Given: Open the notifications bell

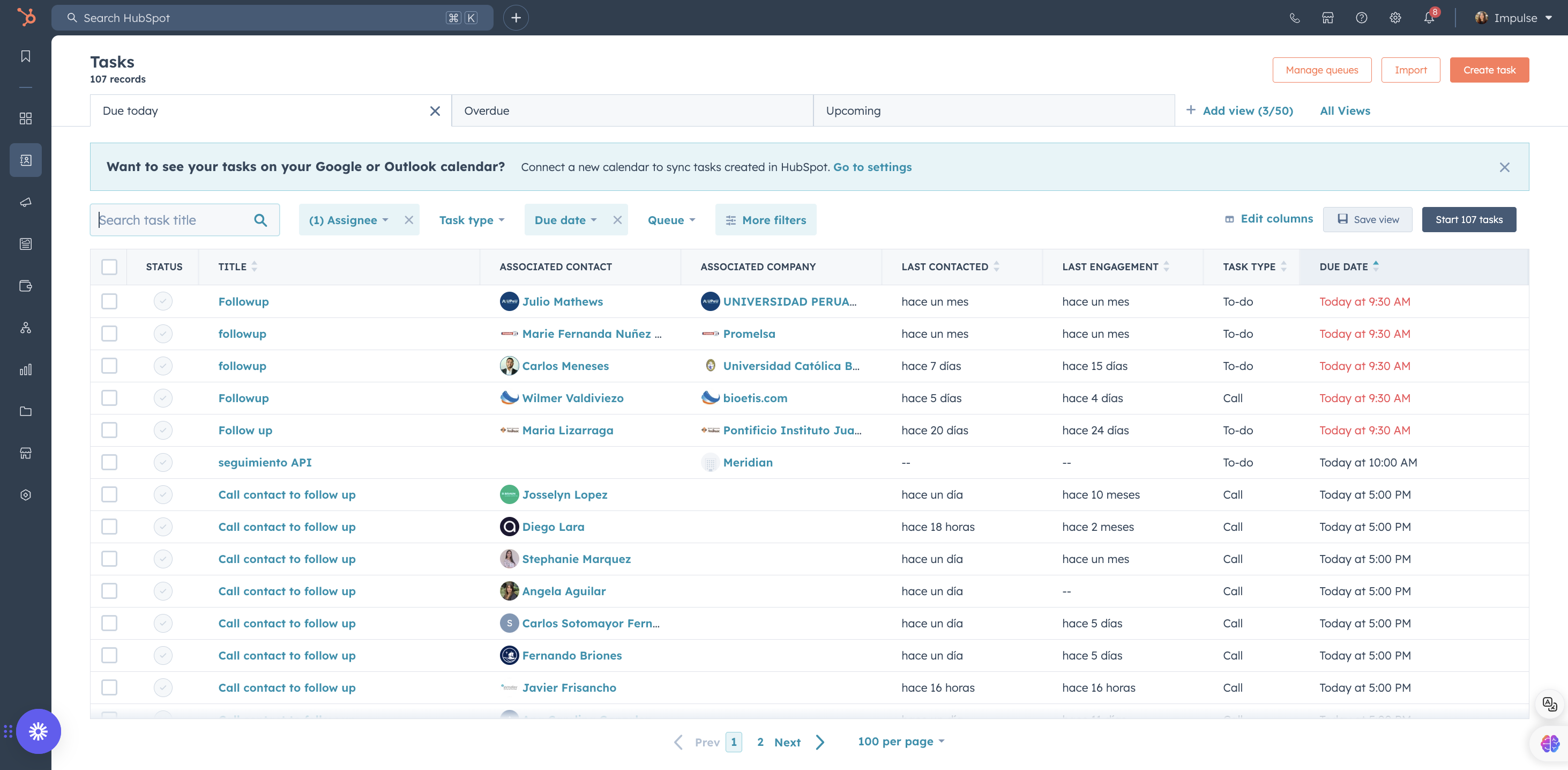Looking at the screenshot, I should click(1429, 18).
